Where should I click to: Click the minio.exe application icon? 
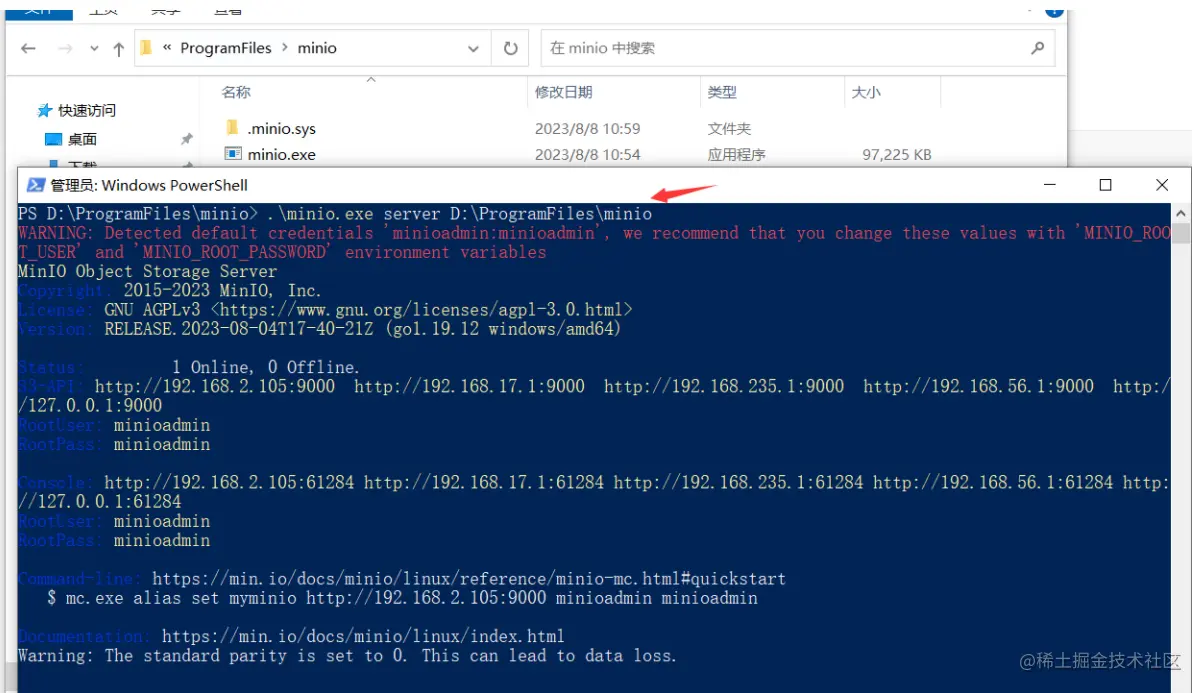pos(233,154)
